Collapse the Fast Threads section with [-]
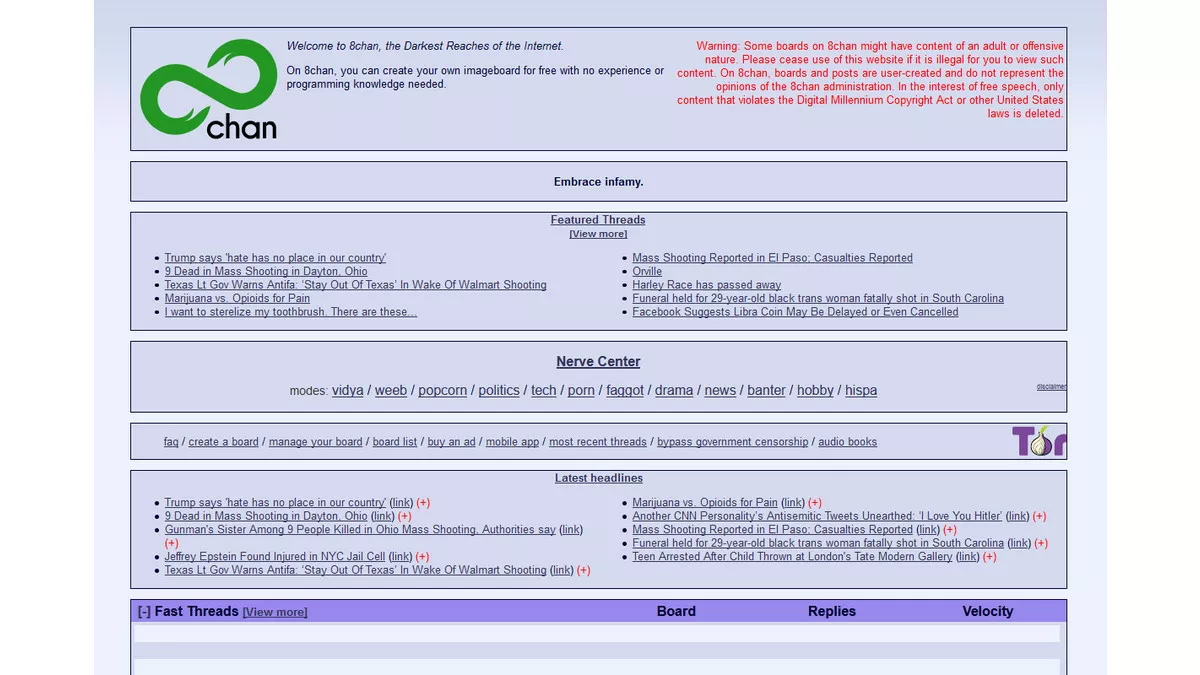Viewport: 1200px width, 675px height. tap(144, 612)
